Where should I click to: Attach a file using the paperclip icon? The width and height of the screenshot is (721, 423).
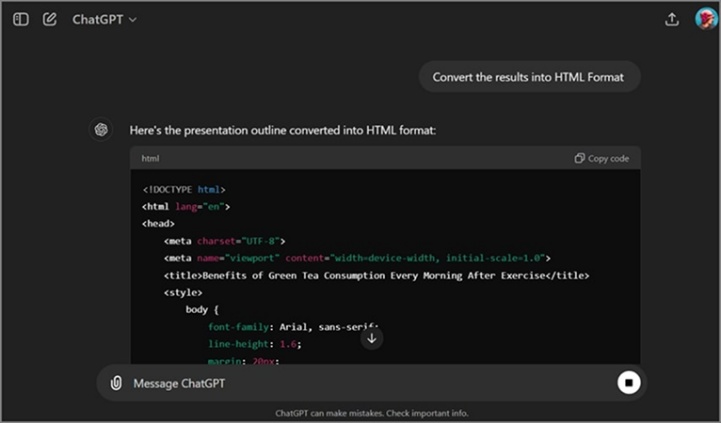point(116,383)
